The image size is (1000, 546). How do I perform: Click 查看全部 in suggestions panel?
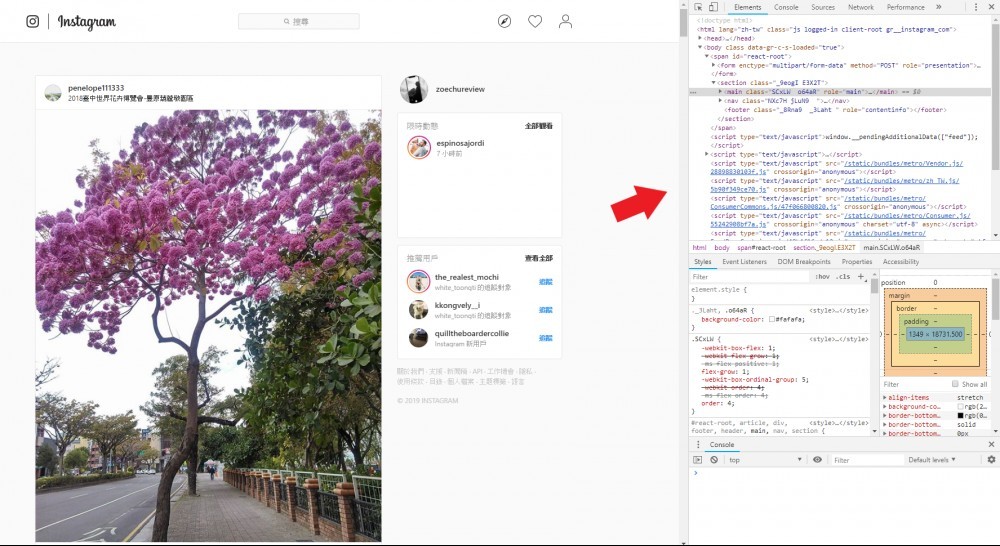(538, 258)
